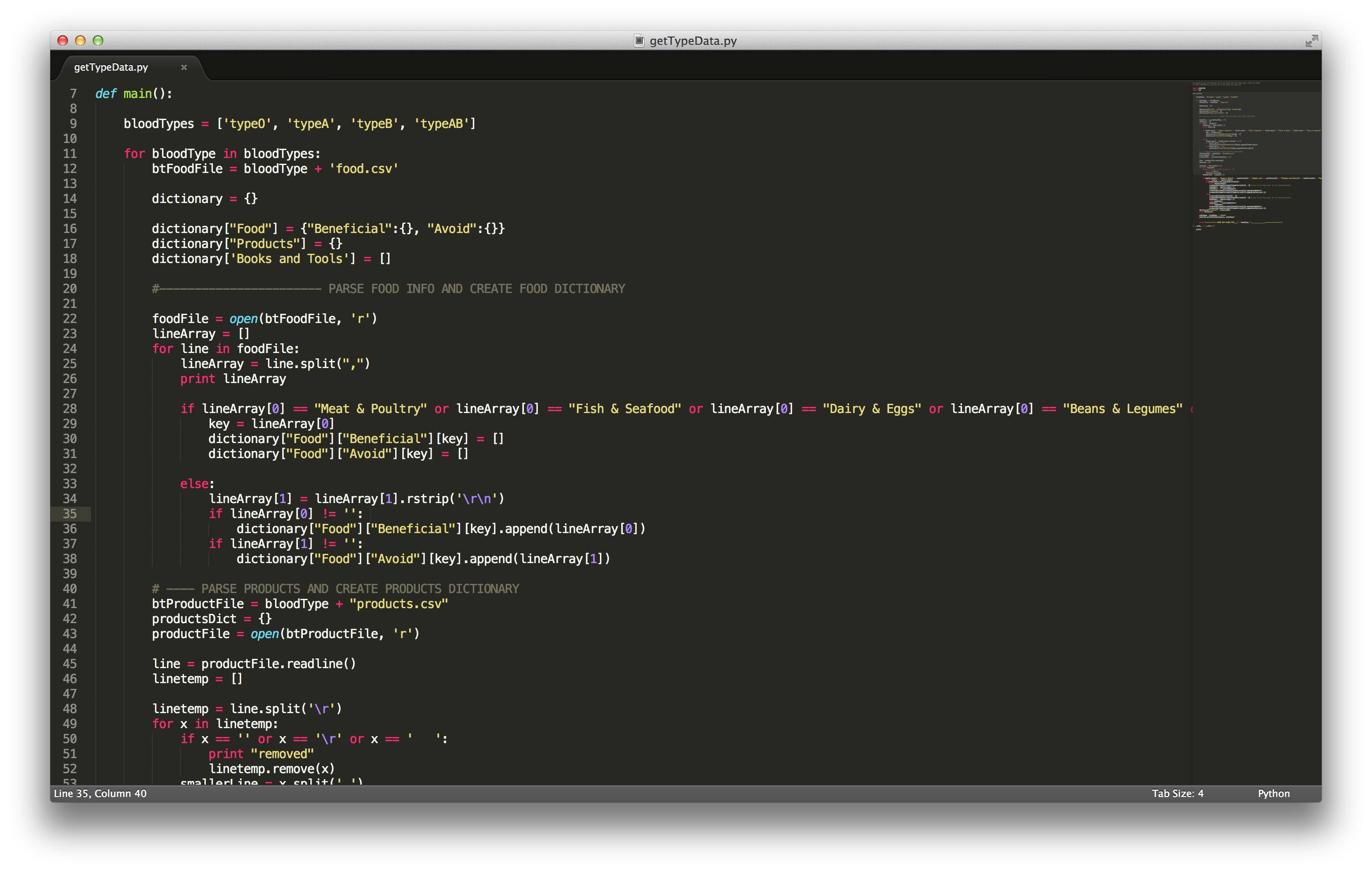Click line number 7 in the gutter

pyautogui.click(x=73, y=94)
